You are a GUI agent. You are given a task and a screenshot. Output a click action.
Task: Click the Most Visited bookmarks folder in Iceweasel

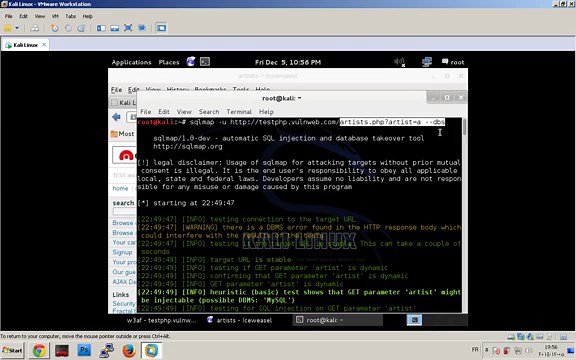[x=123, y=134]
